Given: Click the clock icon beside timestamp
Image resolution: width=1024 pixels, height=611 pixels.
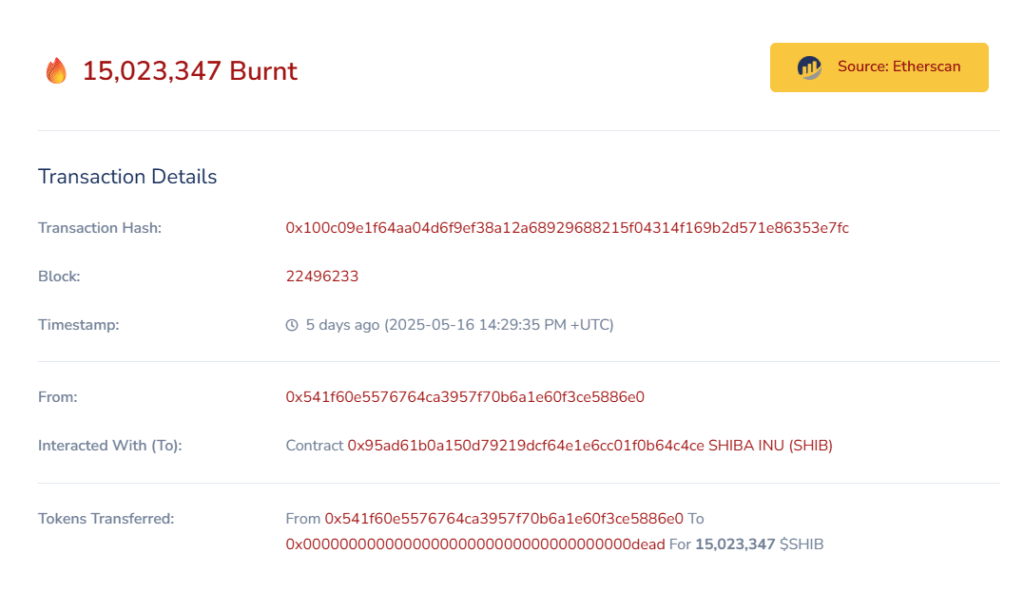Looking at the screenshot, I should (292, 325).
